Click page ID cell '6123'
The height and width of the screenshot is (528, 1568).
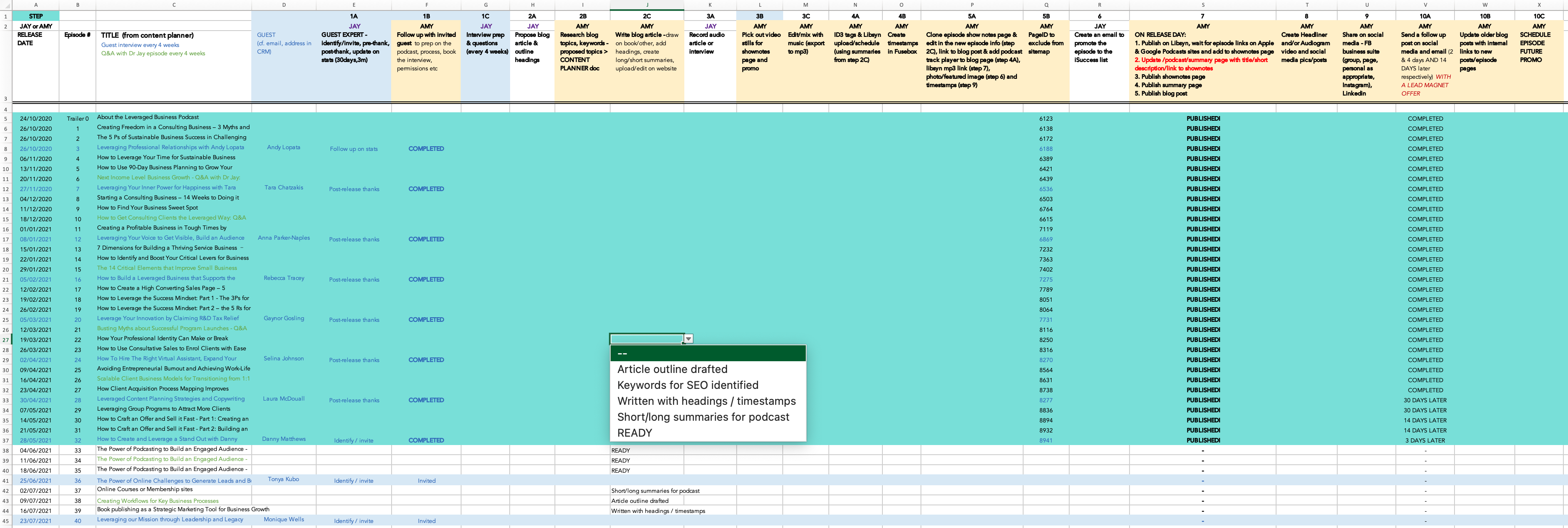[x=1046, y=119]
